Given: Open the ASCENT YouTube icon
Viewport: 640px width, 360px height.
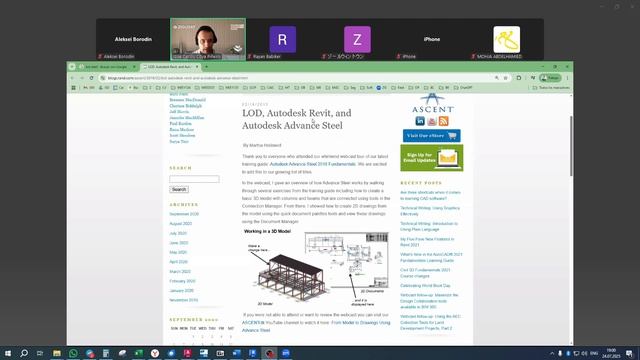Looking at the screenshot, I should click(x=432, y=121).
